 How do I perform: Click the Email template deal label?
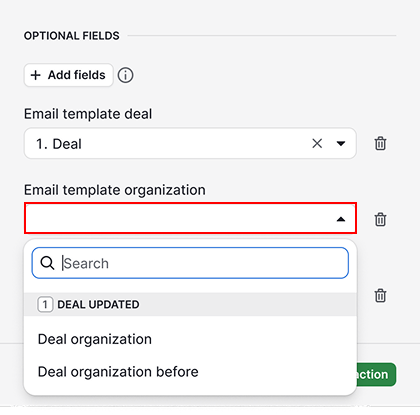click(88, 114)
